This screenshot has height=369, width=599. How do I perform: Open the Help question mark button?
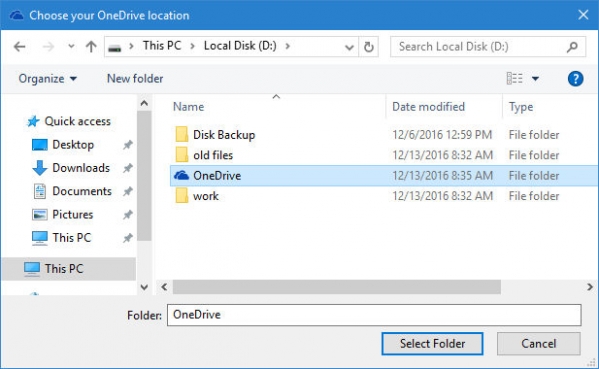click(x=575, y=79)
